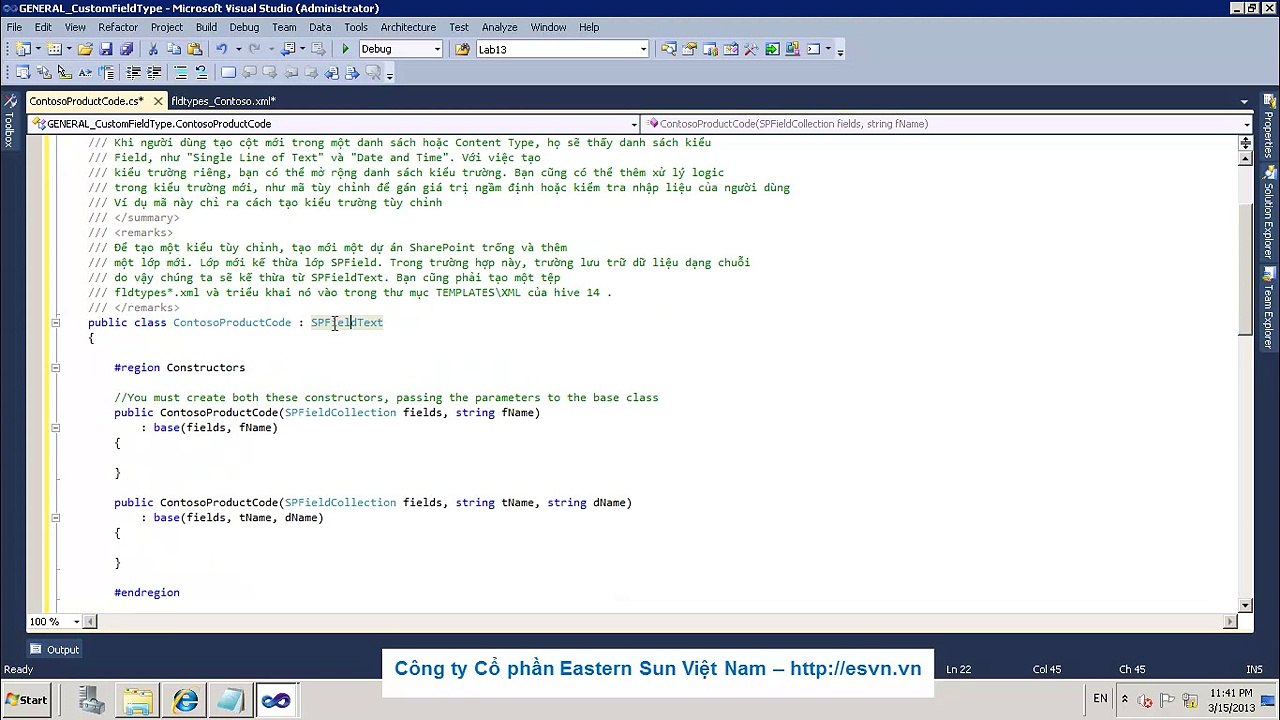1280x720 pixels.
Task: Click the Display Word Completion icon
Action: click(x=85, y=73)
